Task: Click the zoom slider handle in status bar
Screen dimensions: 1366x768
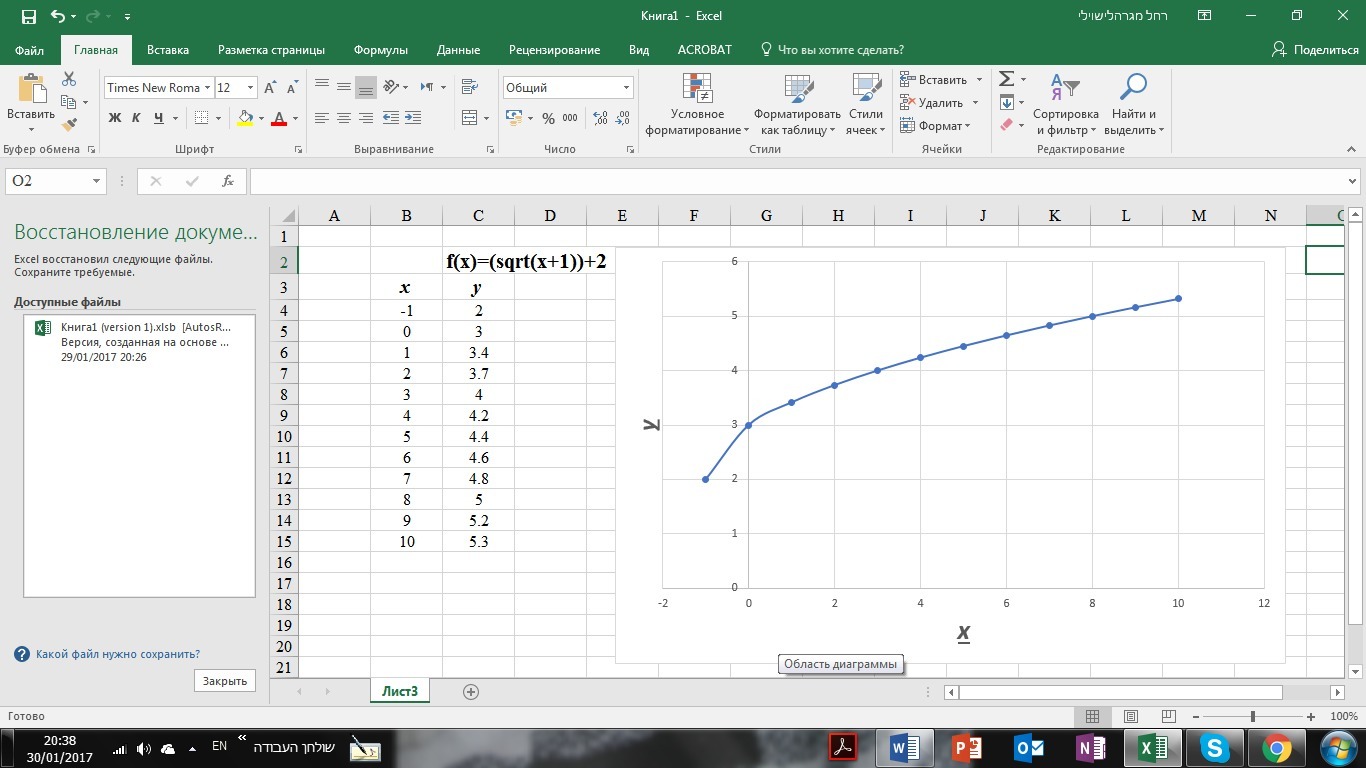Action: [x=1253, y=716]
